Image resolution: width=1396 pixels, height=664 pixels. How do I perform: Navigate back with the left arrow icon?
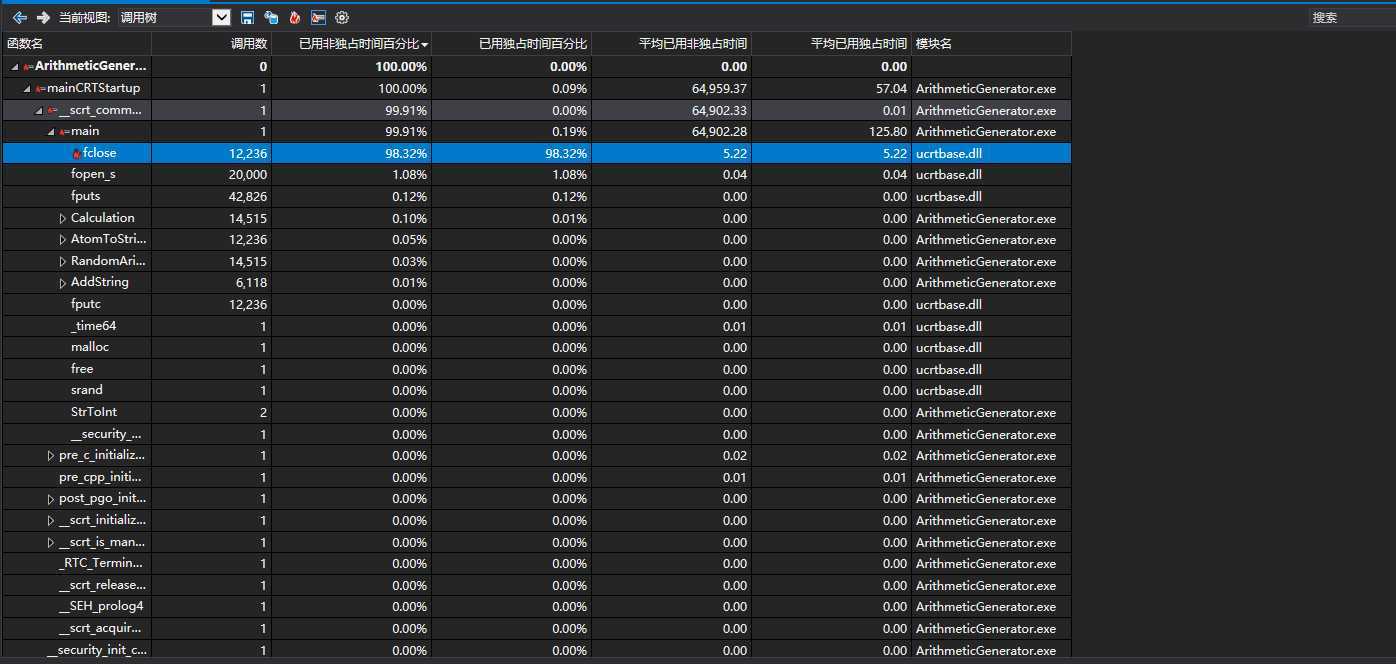20,17
